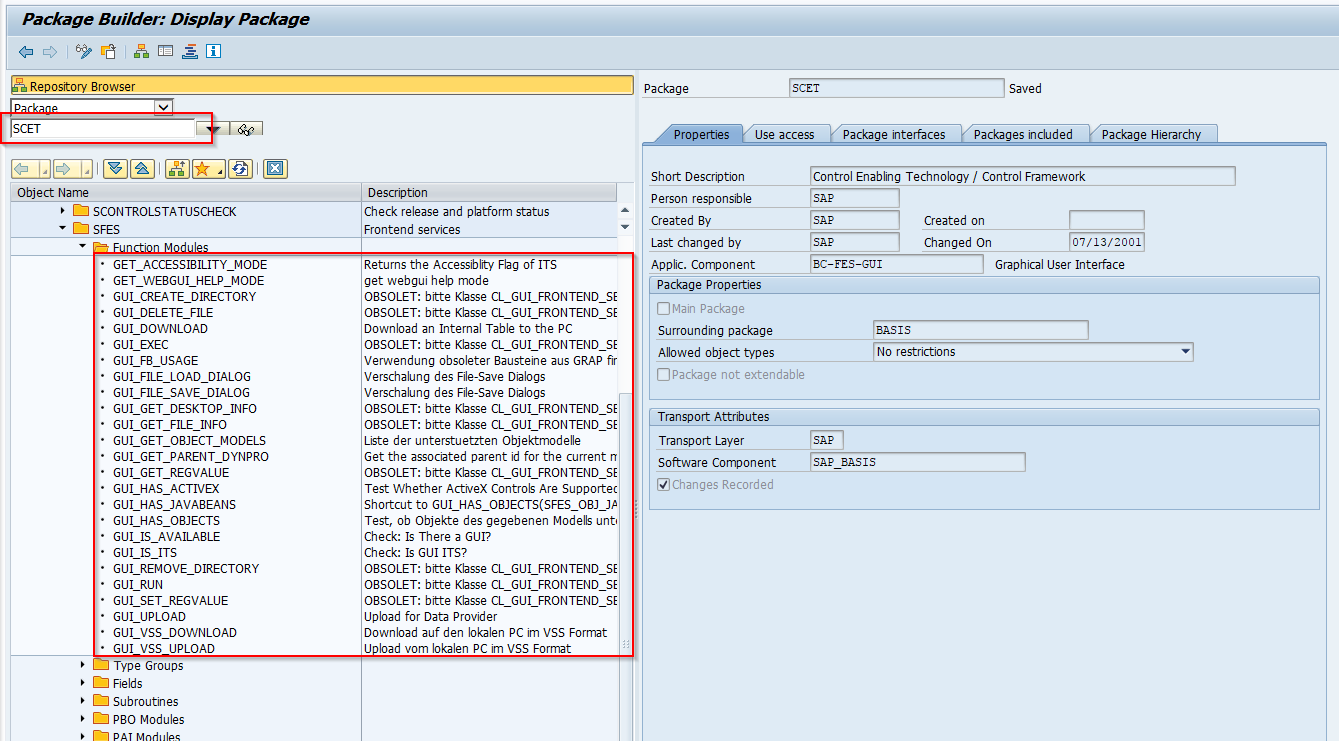Toggle the Main Package checkbox
Image resolution: width=1339 pixels, height=741 pixels.
point(664,308)
